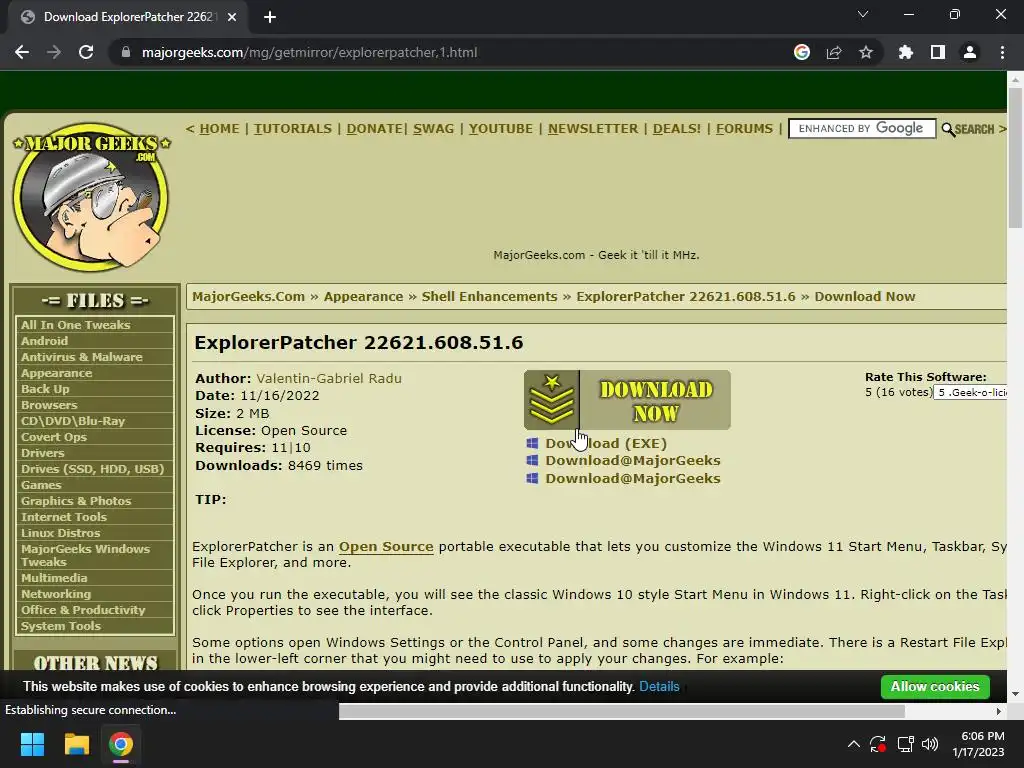This screenshot has width=1024, height=768.
Task: Open TUTORIALS menu item
Action: pyautogui.click(x=293, y=129)
